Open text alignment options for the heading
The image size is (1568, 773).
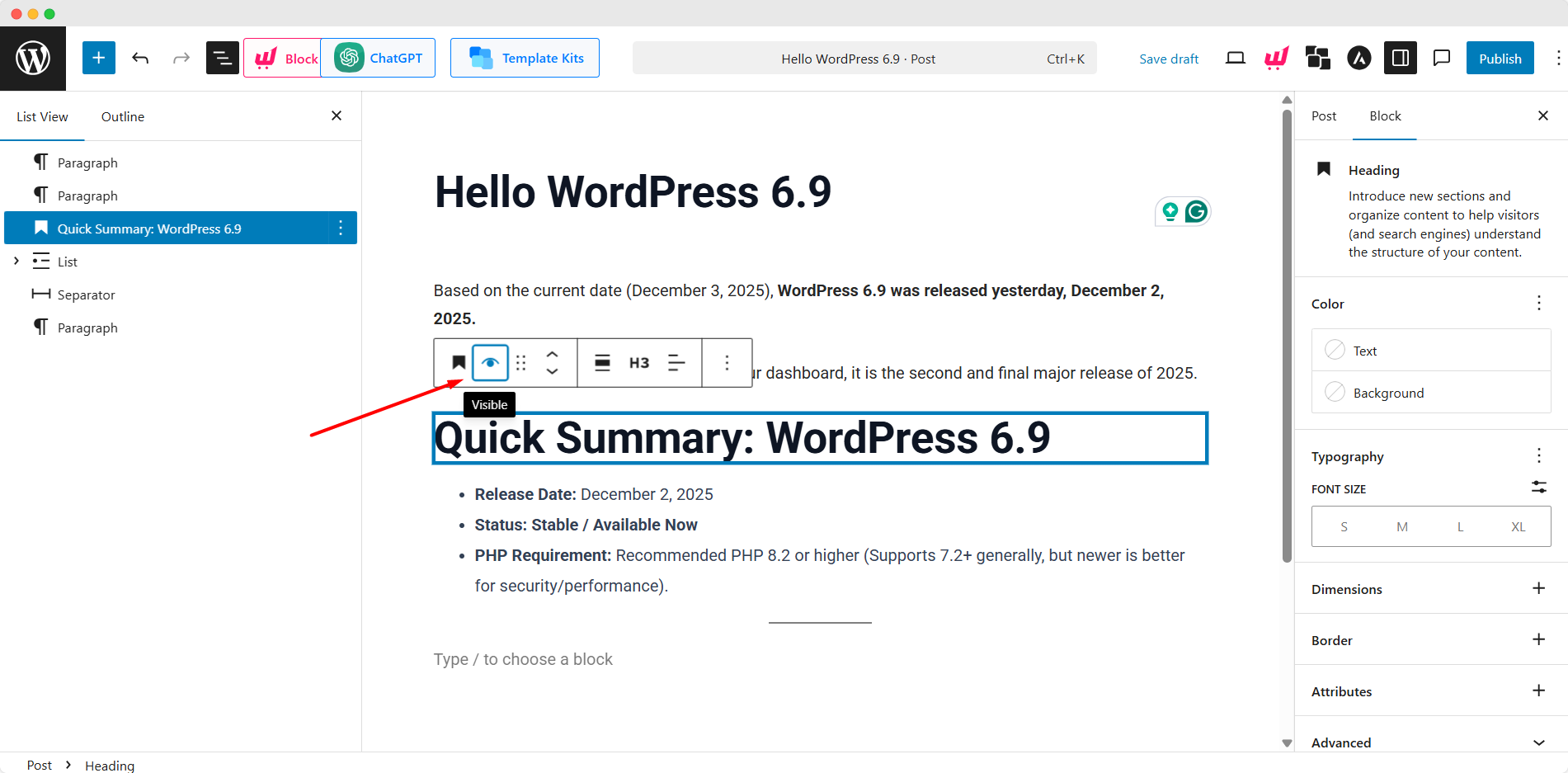coord(676,362)
